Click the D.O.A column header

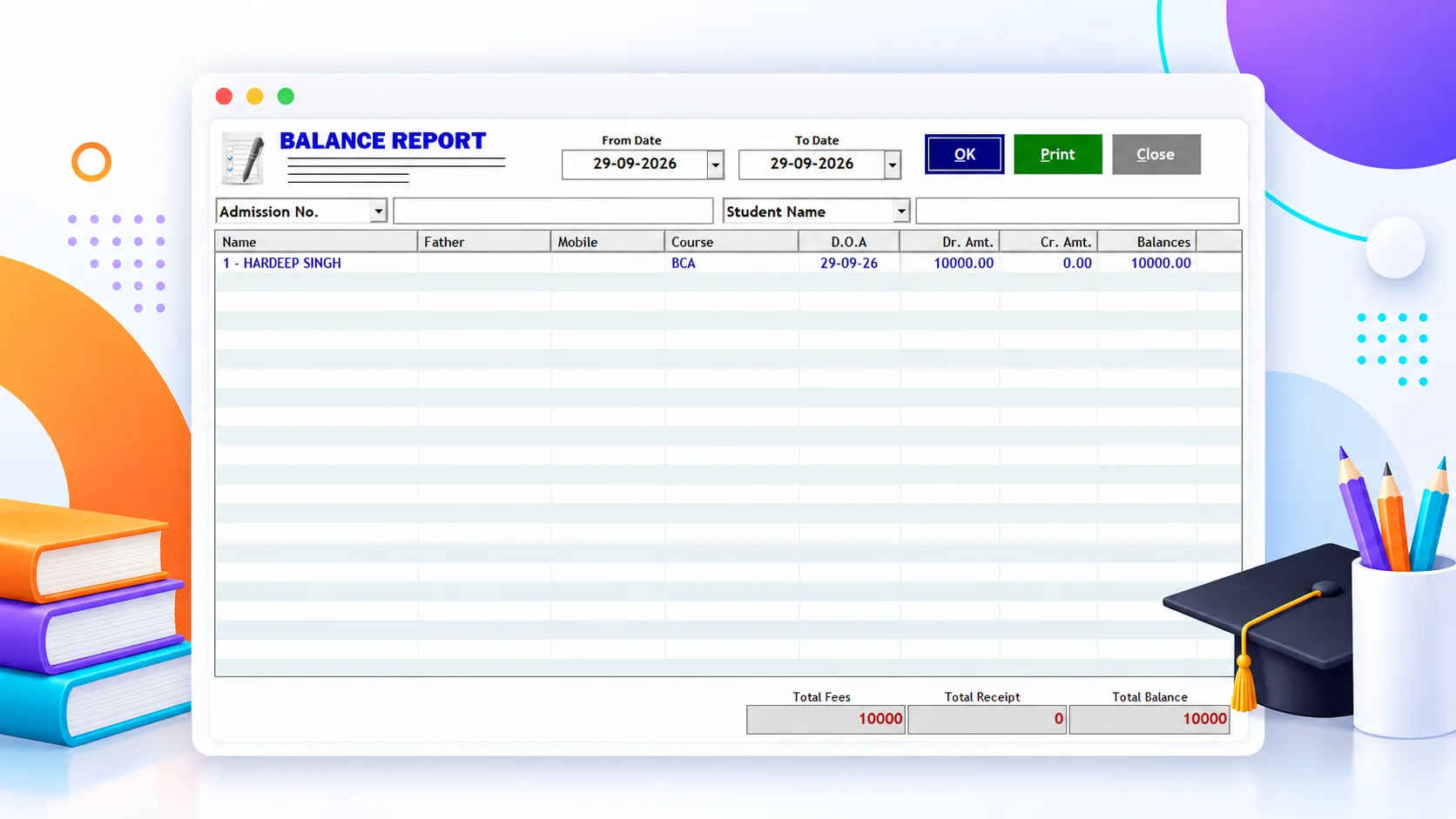click(849, 242)
